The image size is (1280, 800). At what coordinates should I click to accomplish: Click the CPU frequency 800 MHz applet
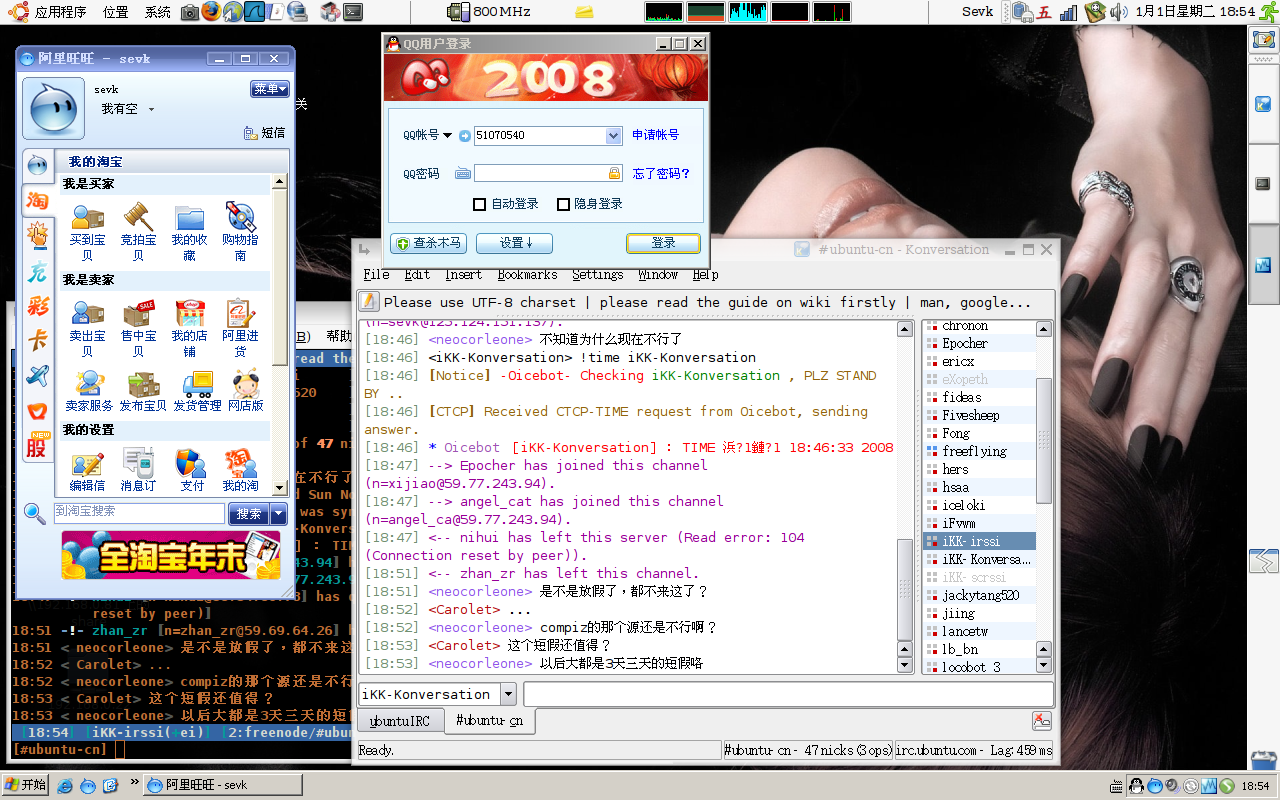(x=489, y=12)
